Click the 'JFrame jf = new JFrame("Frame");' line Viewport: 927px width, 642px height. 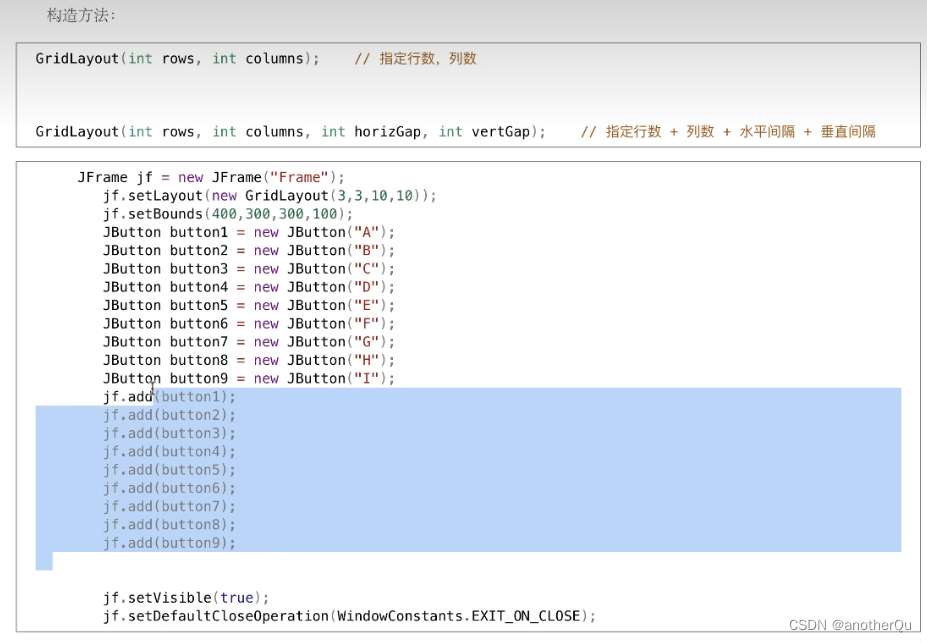click(211, 177)
